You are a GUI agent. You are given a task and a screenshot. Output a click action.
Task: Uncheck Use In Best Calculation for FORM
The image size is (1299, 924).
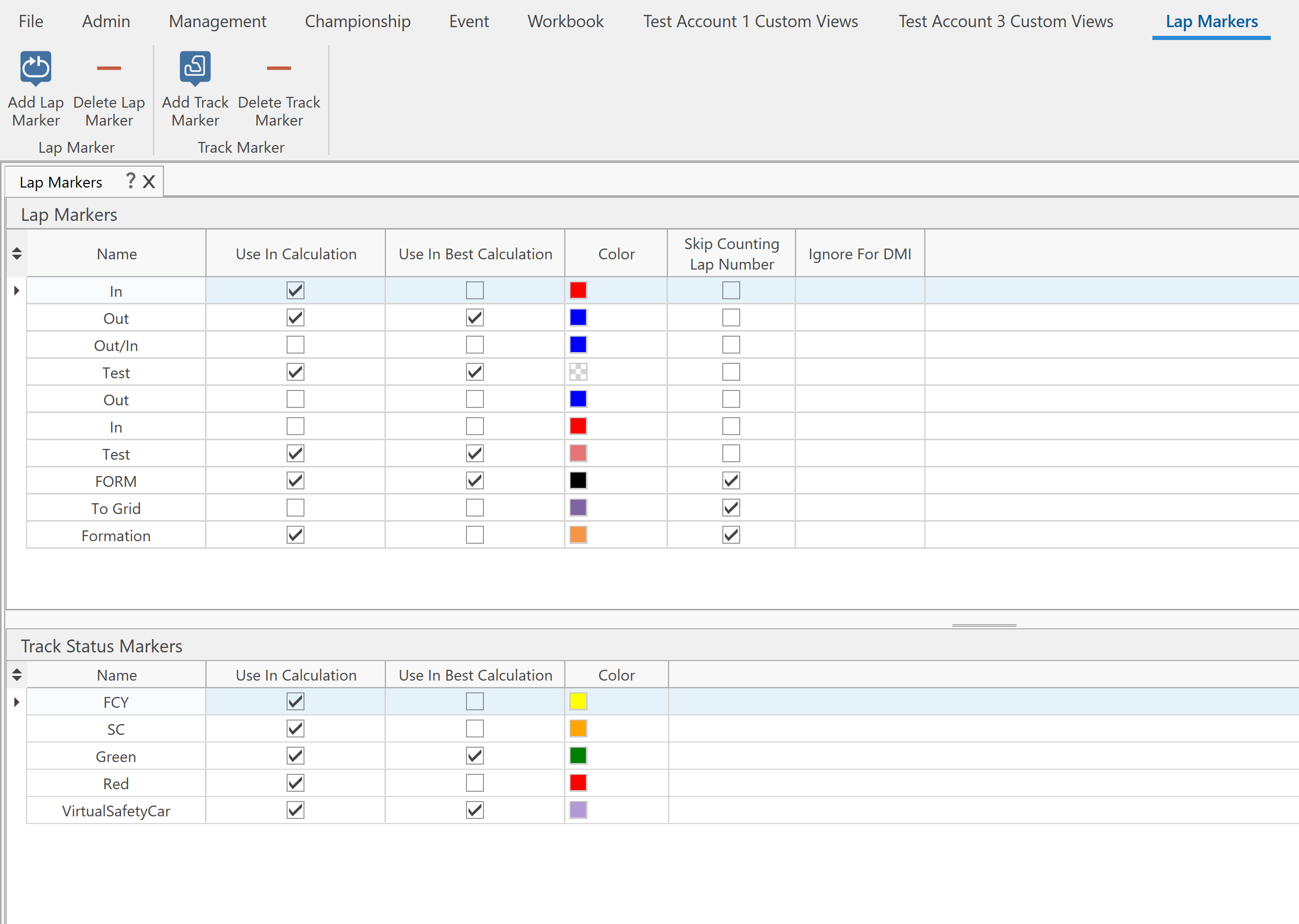475,481
